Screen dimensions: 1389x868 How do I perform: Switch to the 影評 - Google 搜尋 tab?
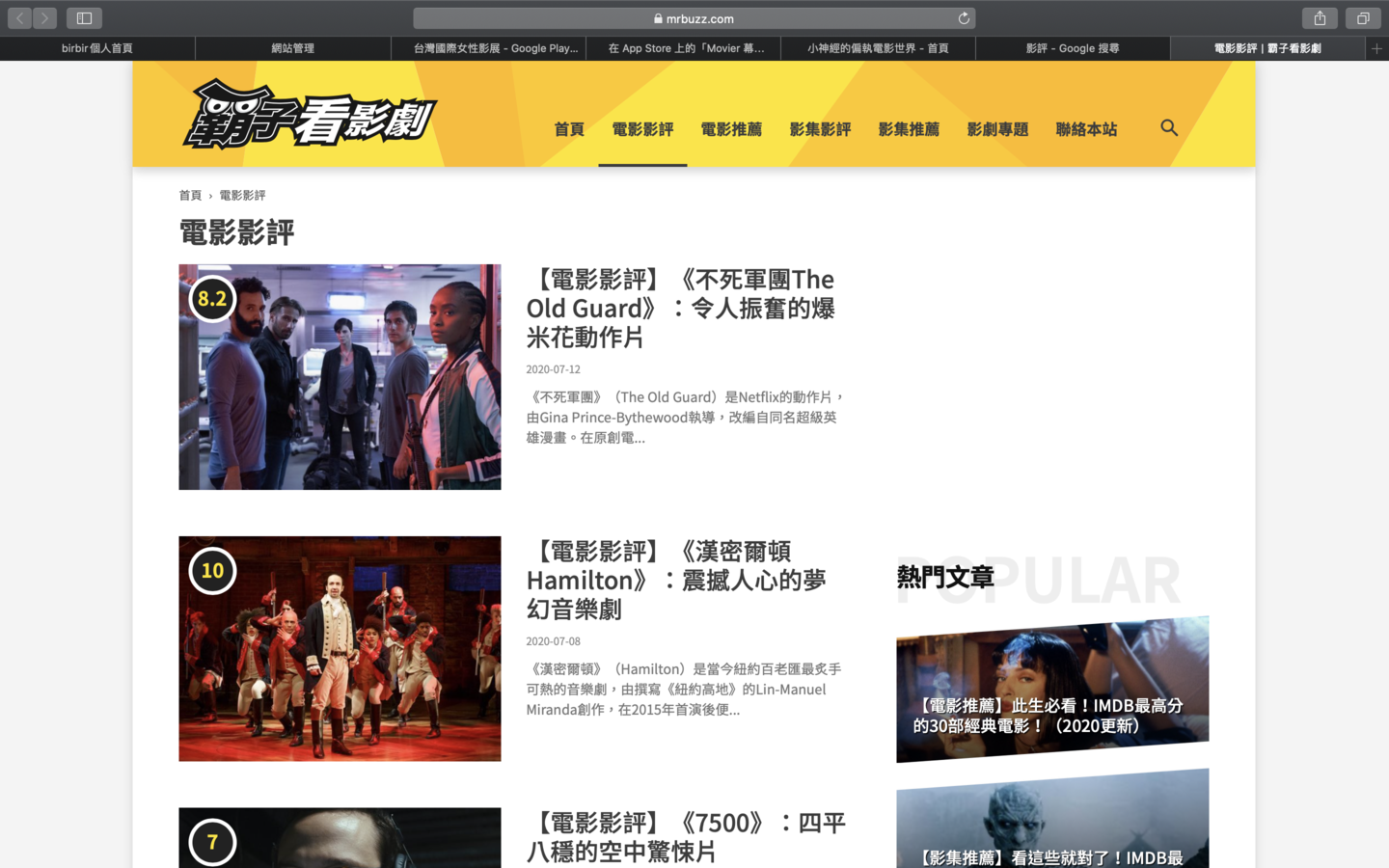tap(1073, 48)
